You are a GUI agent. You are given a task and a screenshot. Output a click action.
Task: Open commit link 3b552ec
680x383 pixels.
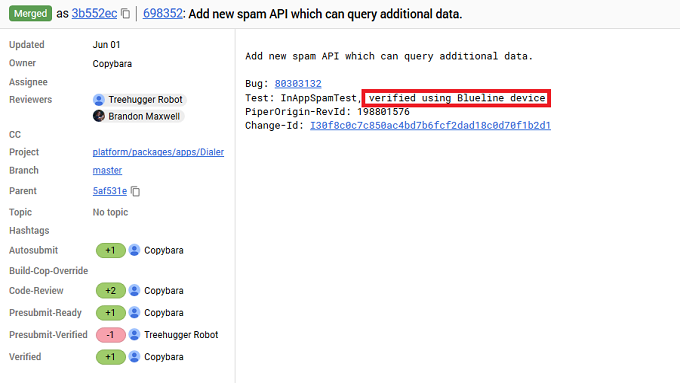(94, 13)
